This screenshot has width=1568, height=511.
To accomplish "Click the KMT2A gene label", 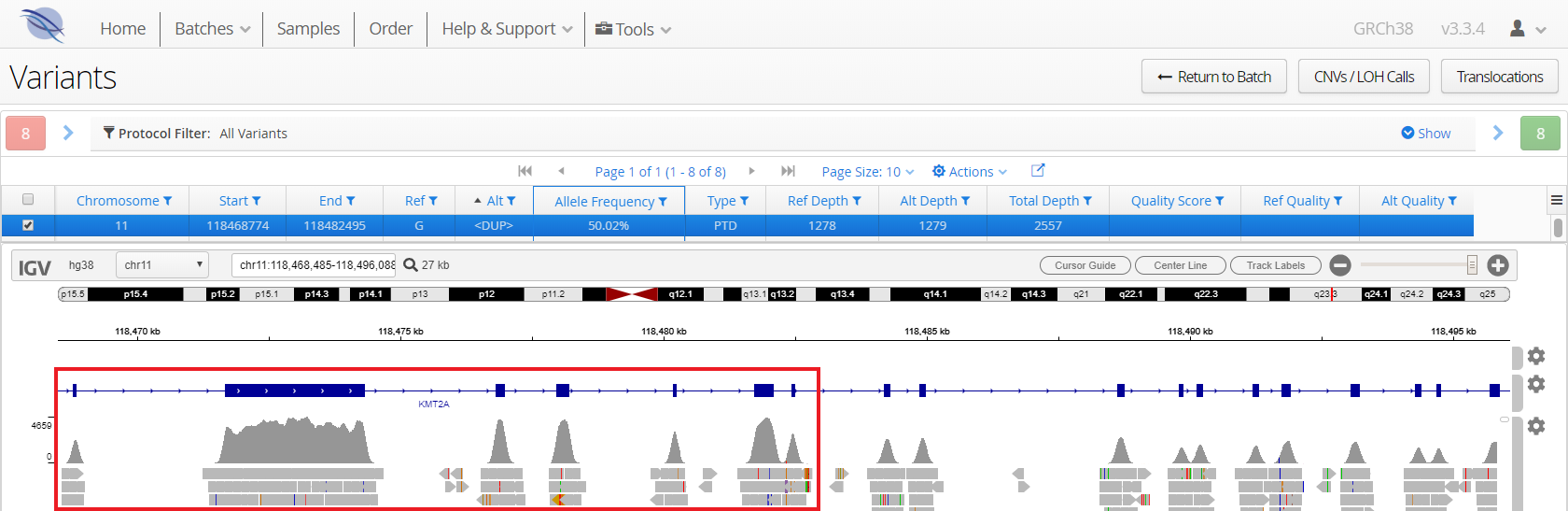I will pyautogui.click(x=434, y=405).
